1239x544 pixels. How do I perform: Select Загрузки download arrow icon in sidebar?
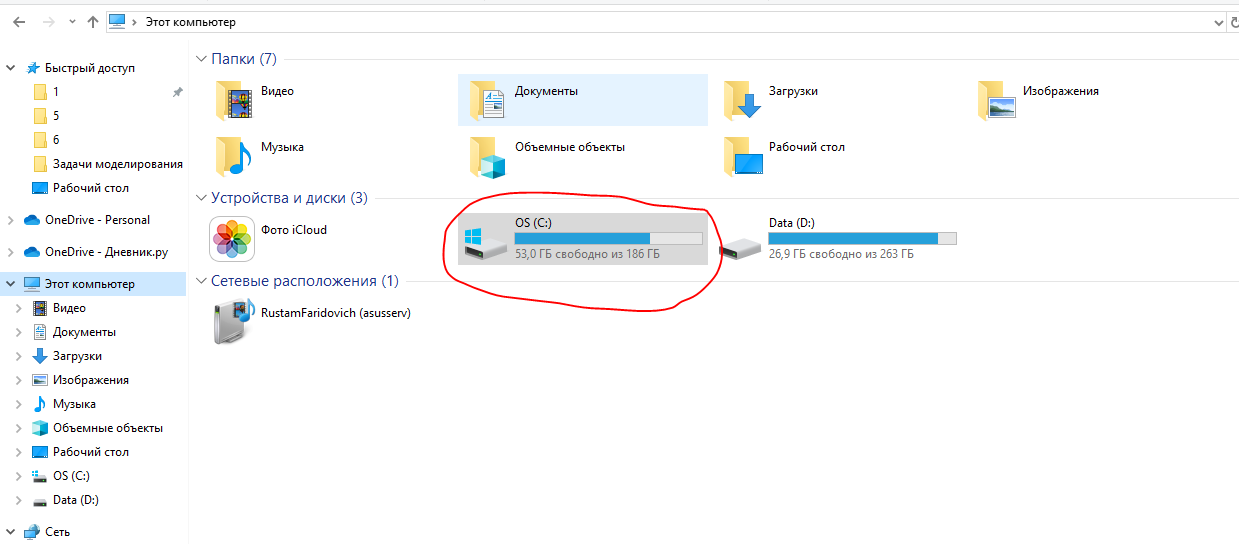point(40,356)
